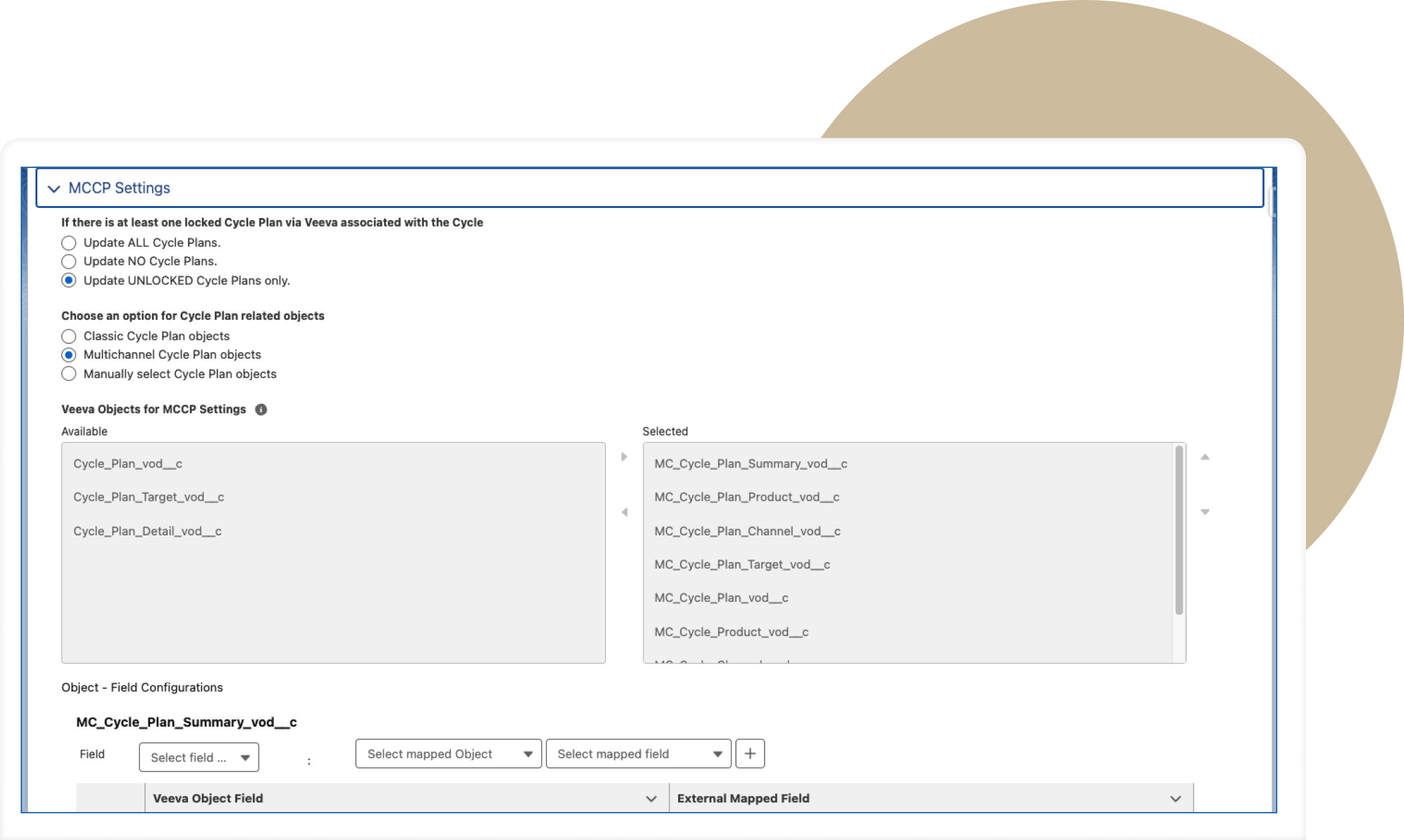Select MC_Cycle_Plan_Channel_vod__c in Selected list
1404x840 pixels.
(747, 531)
